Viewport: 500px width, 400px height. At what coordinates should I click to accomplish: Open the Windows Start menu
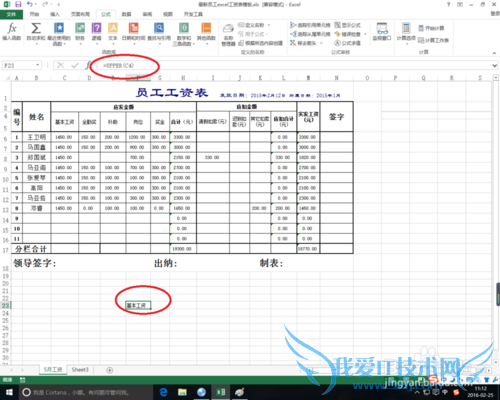(x=9, y=392)
